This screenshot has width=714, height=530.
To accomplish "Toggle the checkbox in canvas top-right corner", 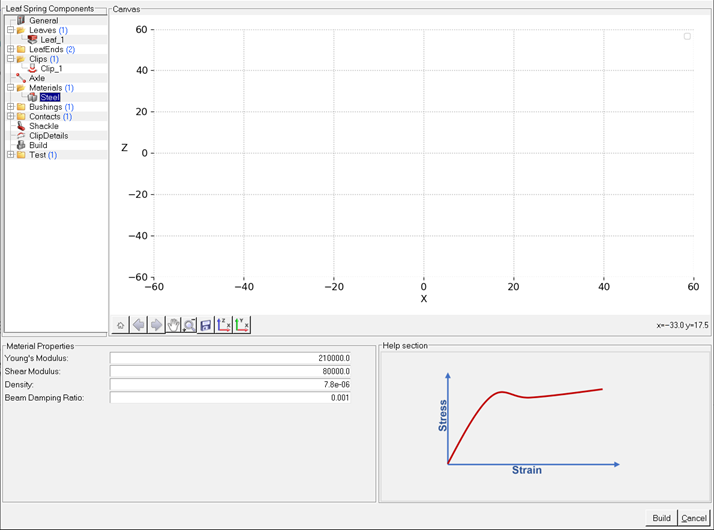I will [x=687, y=36].
